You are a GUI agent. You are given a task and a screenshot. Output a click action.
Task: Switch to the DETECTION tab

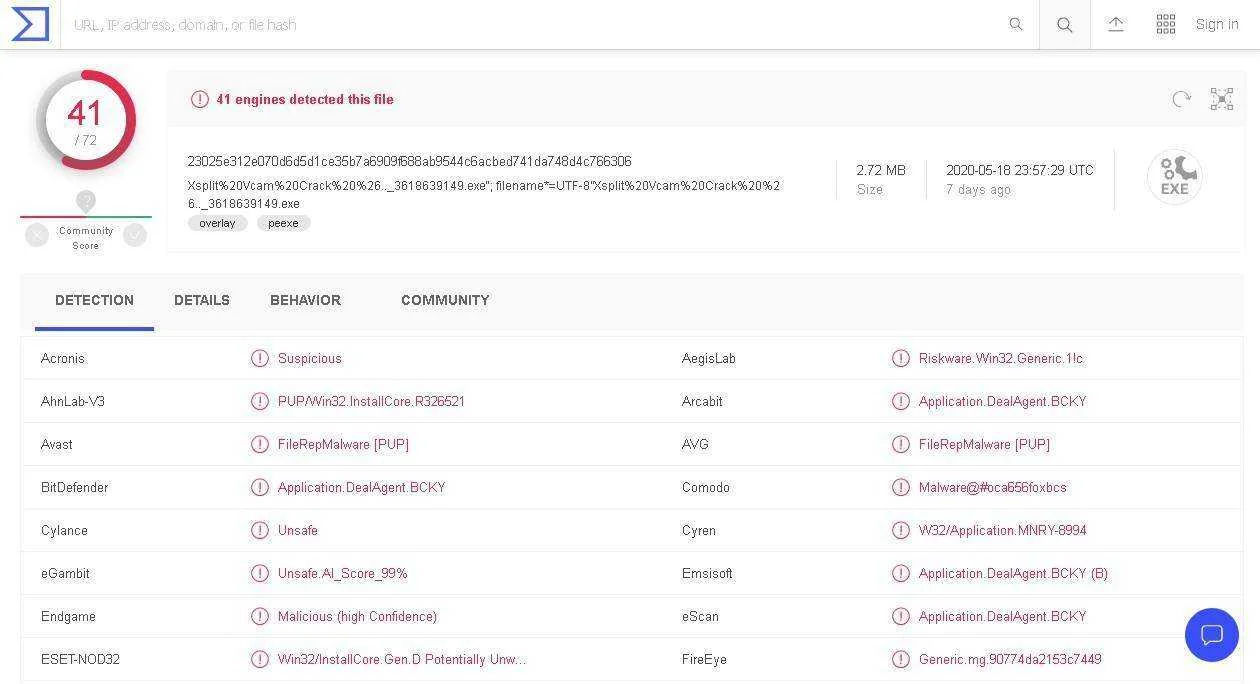point(94,300)
